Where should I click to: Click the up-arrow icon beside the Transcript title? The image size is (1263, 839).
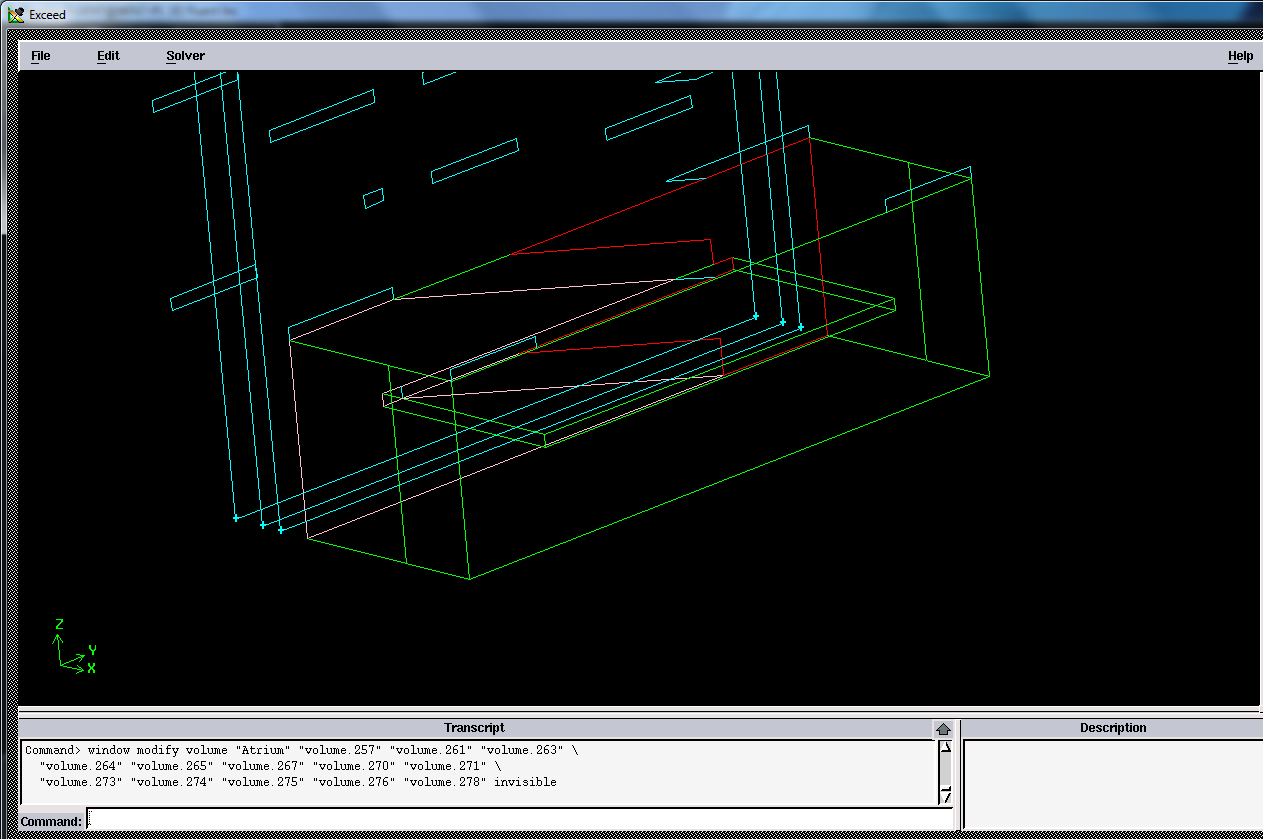point(943,727)
